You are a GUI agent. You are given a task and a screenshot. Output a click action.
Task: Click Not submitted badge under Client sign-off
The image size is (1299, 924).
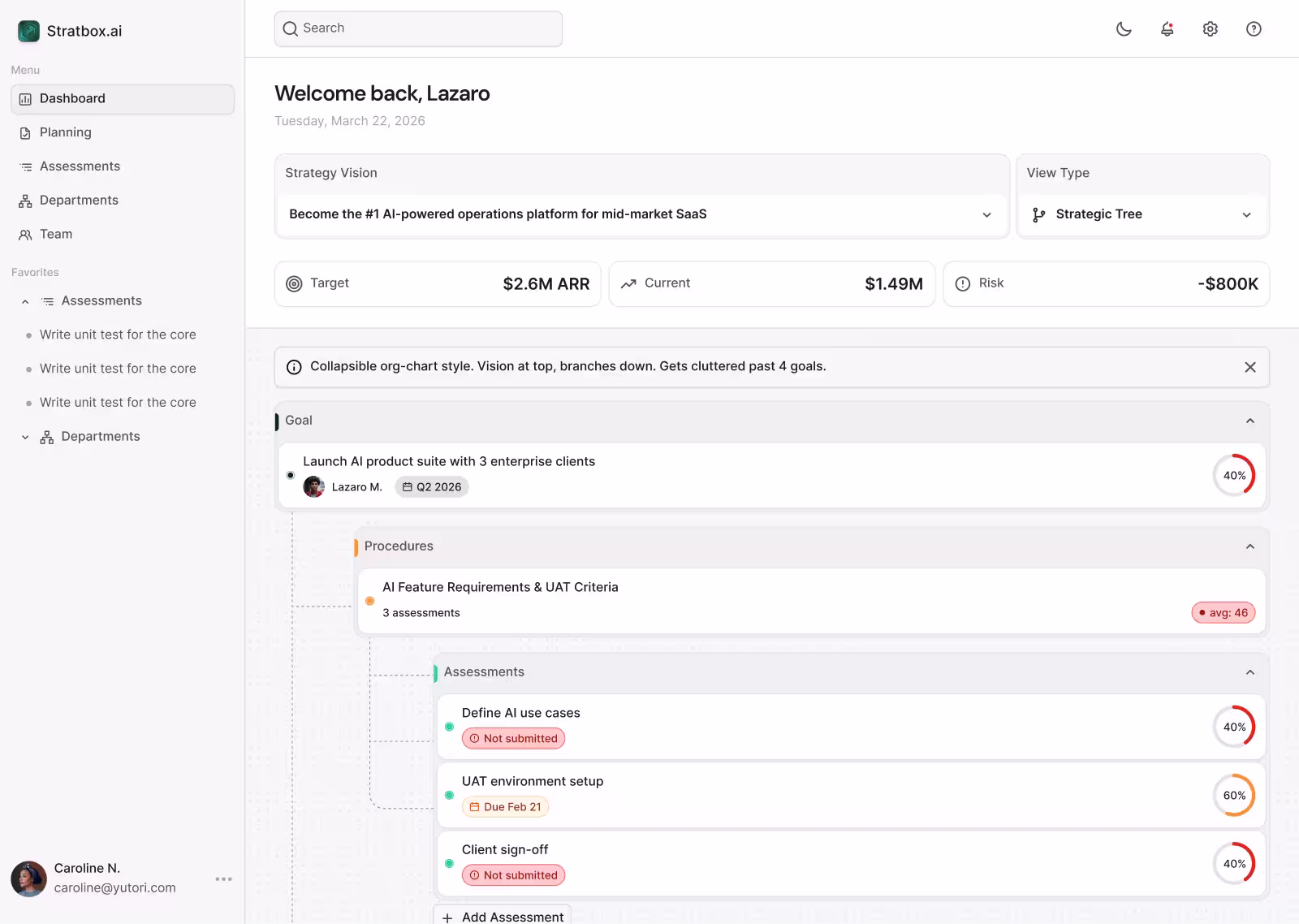click(x=513, y=875)
